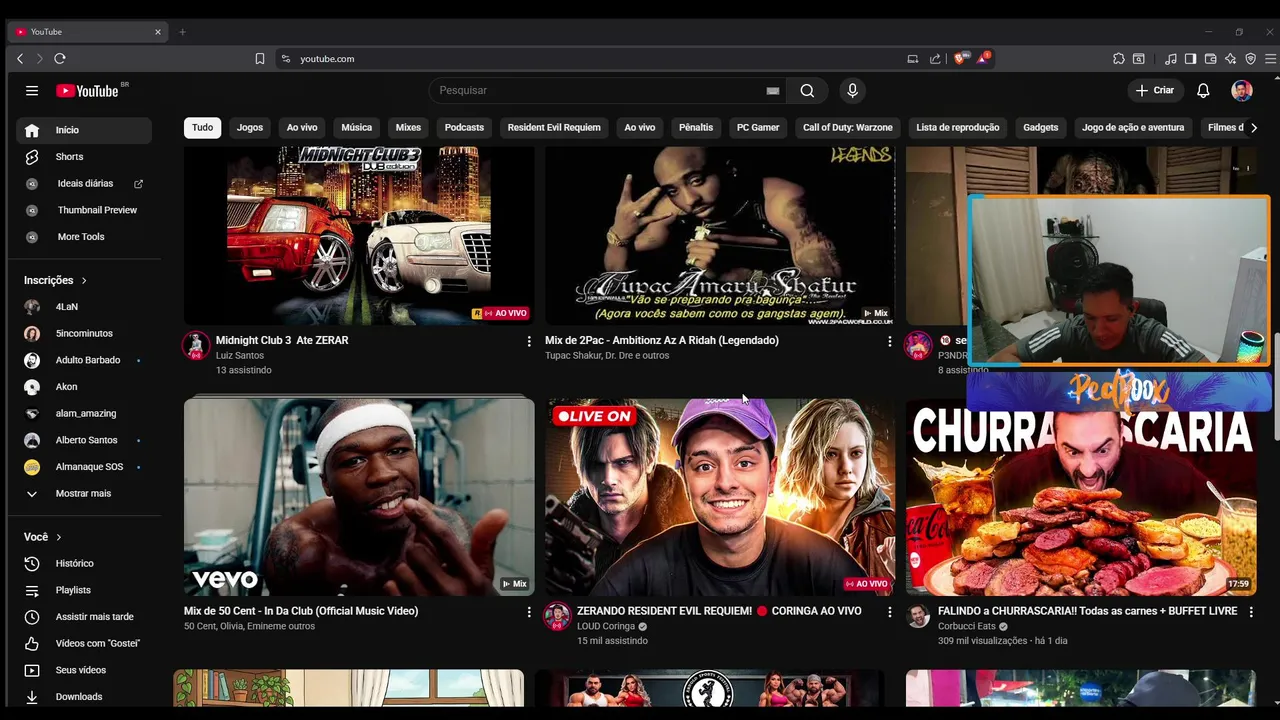This screenshot has width=1280, height=720.
Task: Open Shorts in the sidebar
Action: 84,157
